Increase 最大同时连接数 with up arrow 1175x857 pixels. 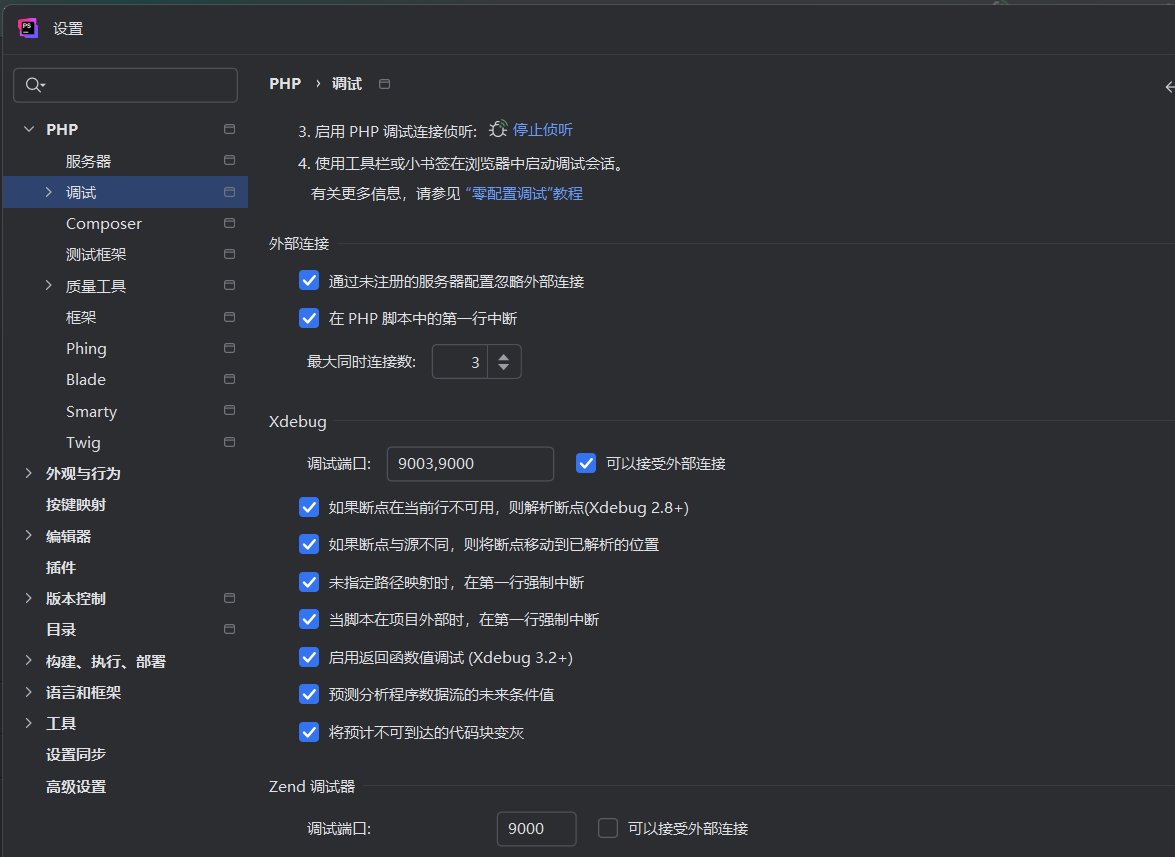coord(504,356)
